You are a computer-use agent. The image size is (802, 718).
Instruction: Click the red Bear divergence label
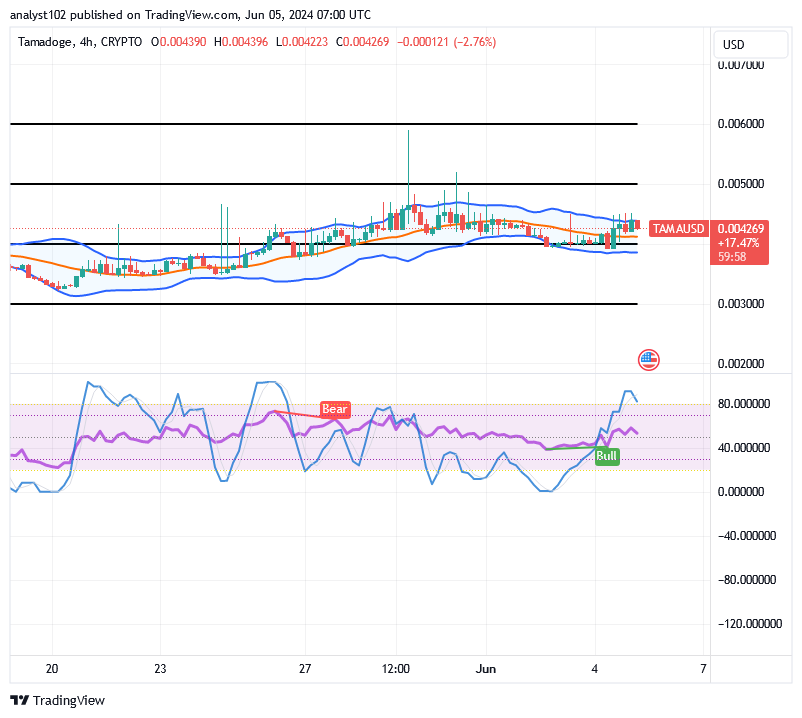click(x=335, y=409)
